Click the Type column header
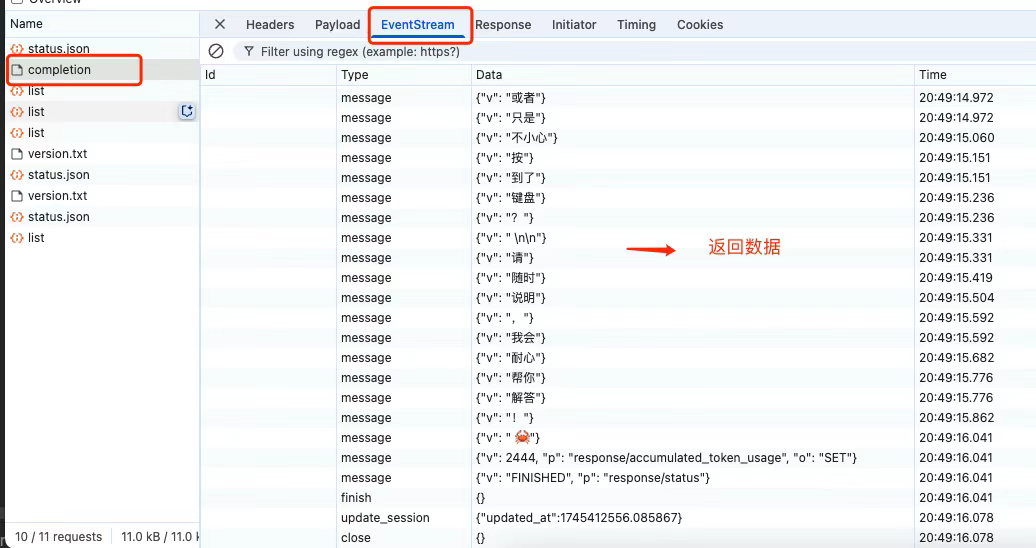1036x548 pixels. (x=355, y=75)
